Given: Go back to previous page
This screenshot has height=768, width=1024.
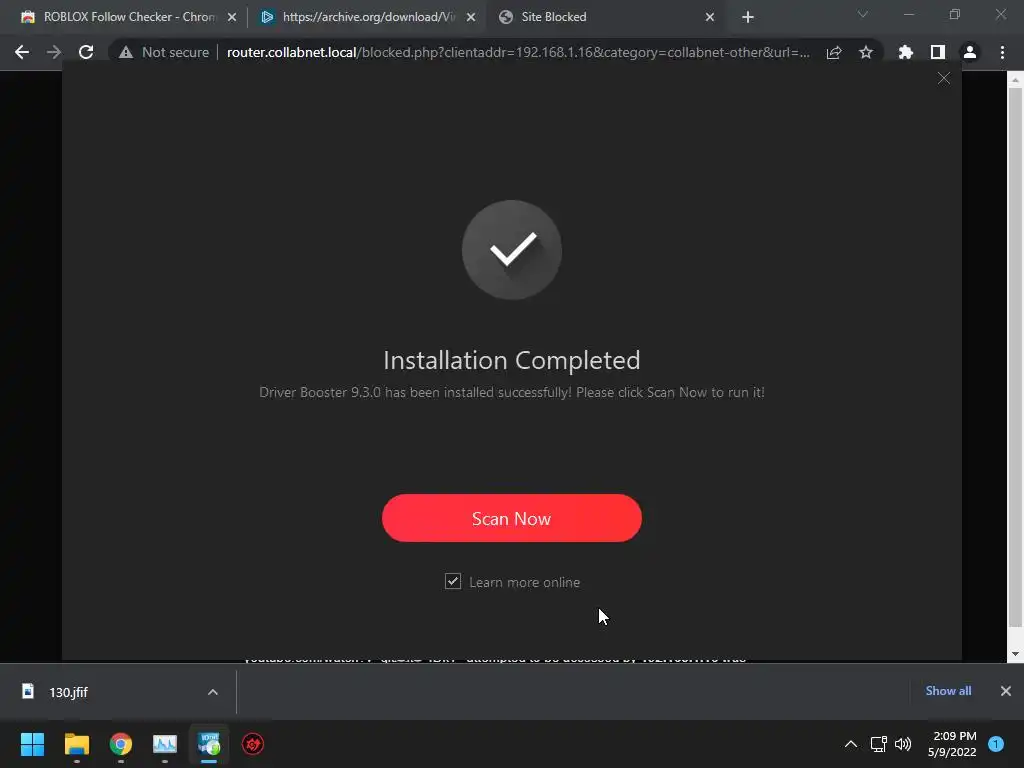Looking at the screenshot, I should point(22,52).
